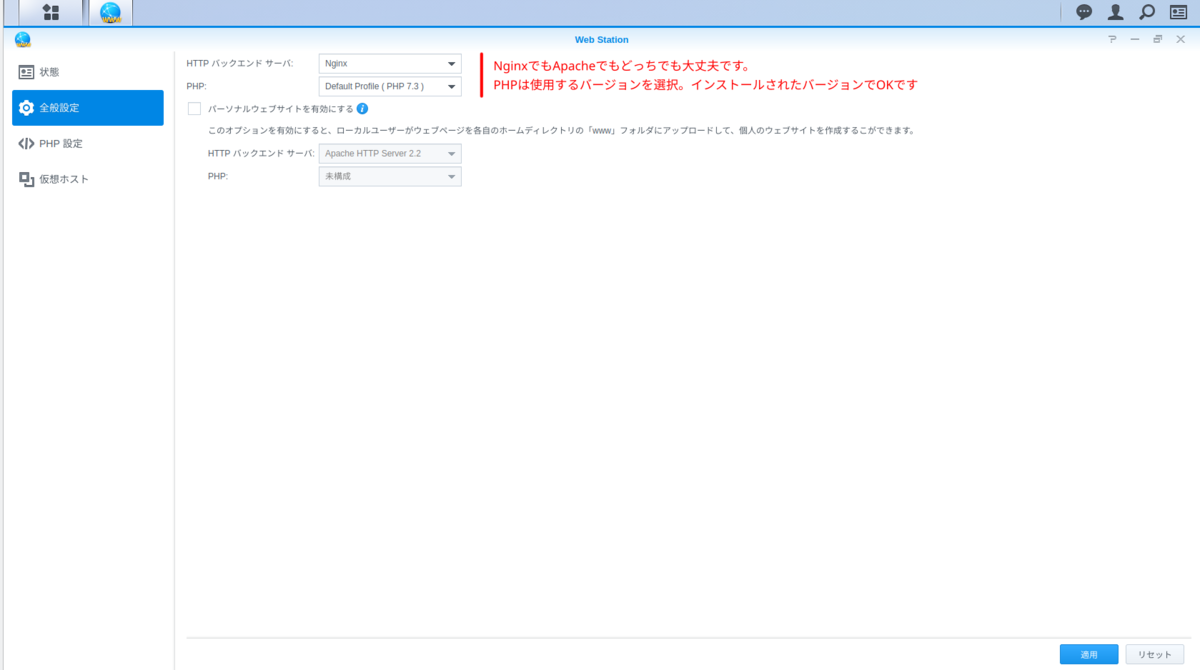
Task: Open the Apache HTTP Server 2.2 dropdown
Action: 390,154
